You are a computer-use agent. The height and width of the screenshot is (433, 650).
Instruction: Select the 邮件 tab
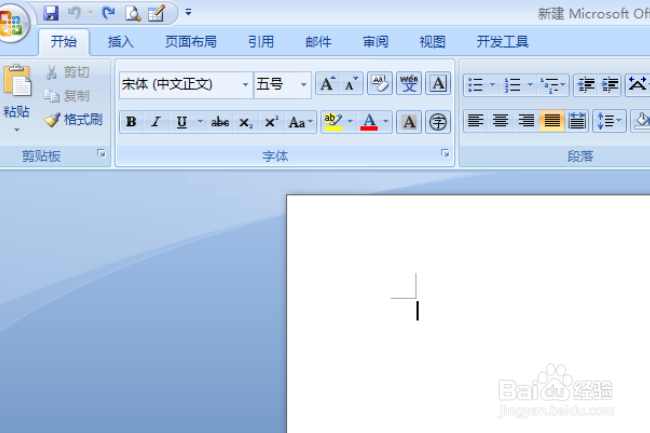pos(318,42)
